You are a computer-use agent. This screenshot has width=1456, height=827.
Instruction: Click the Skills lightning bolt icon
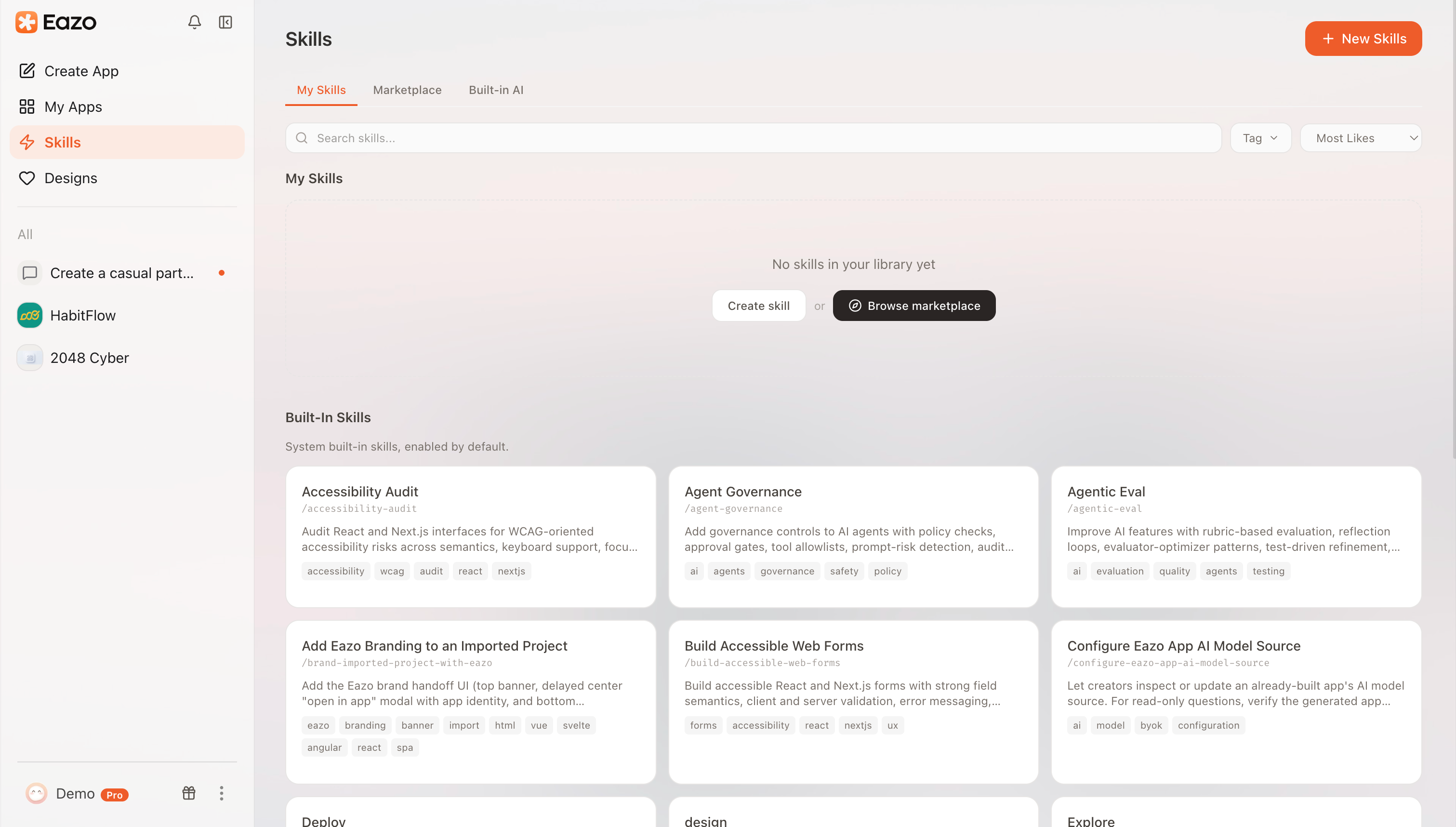pyautogui.click(x=26, y=142)
